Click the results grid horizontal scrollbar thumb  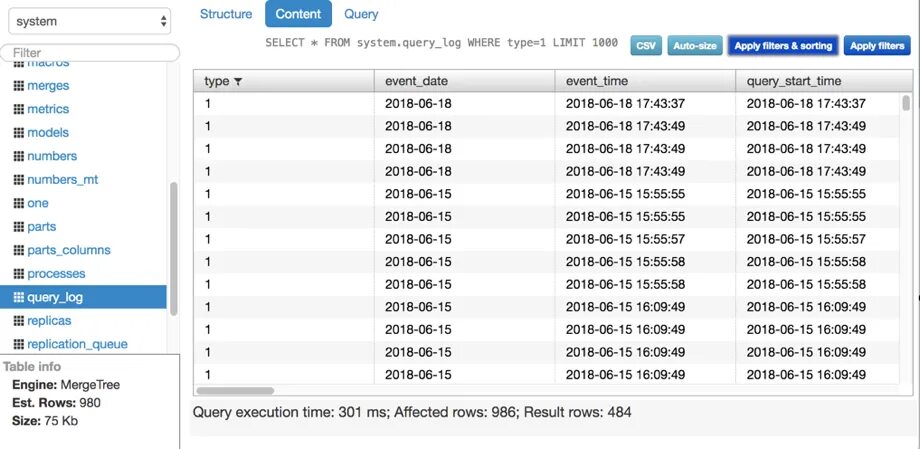tap(235, 390)
